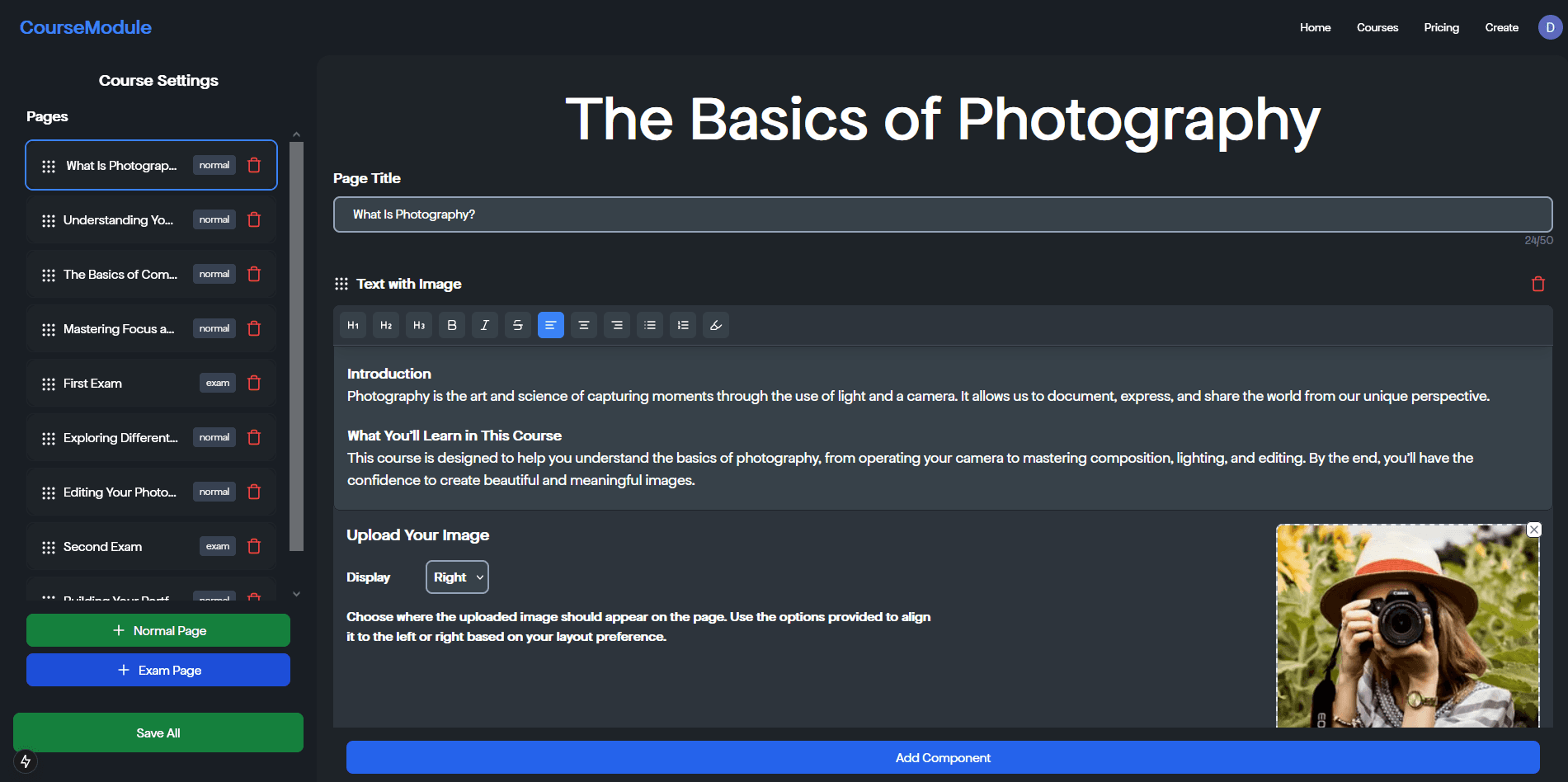Open the Display position dropdown

457,577
